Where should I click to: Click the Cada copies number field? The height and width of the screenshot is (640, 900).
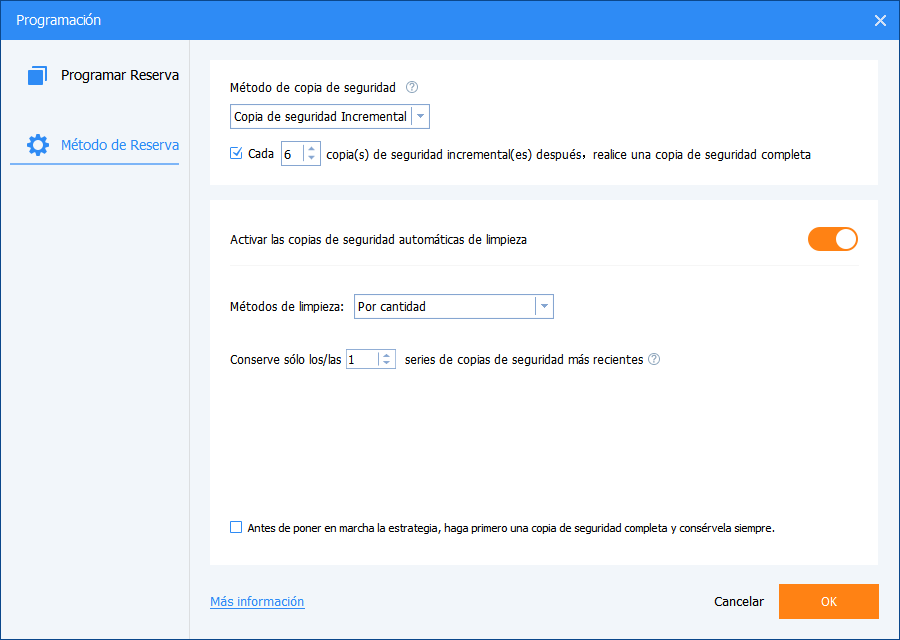click(292, 154)
